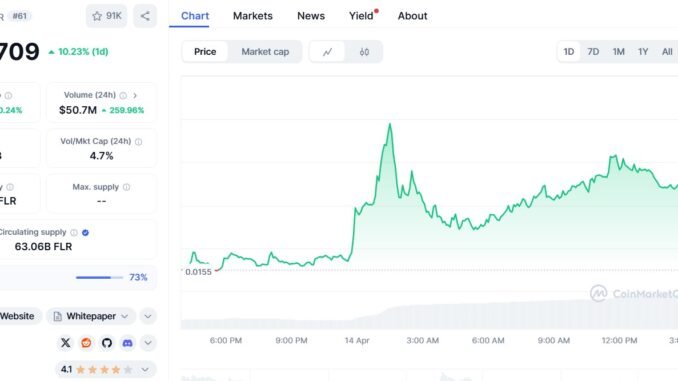
Task: Click the #61 rank badge
Action: click(20, 16)
